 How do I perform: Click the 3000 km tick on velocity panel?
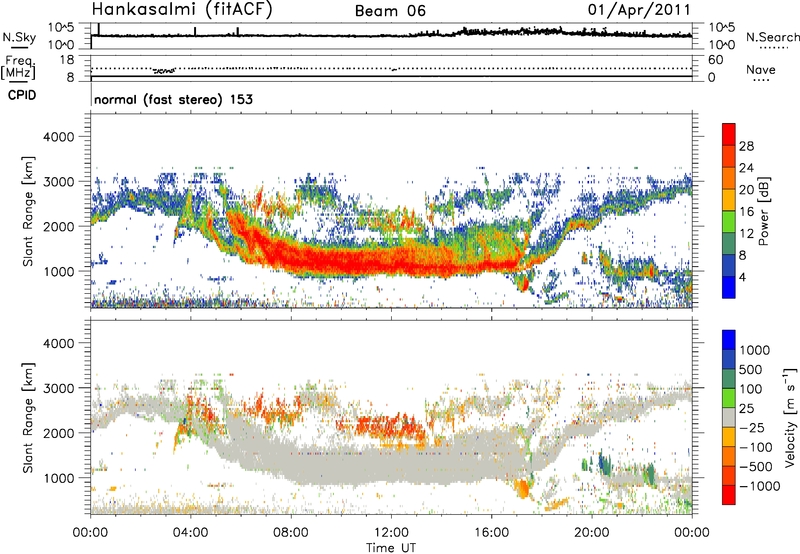tap(58, 388)
